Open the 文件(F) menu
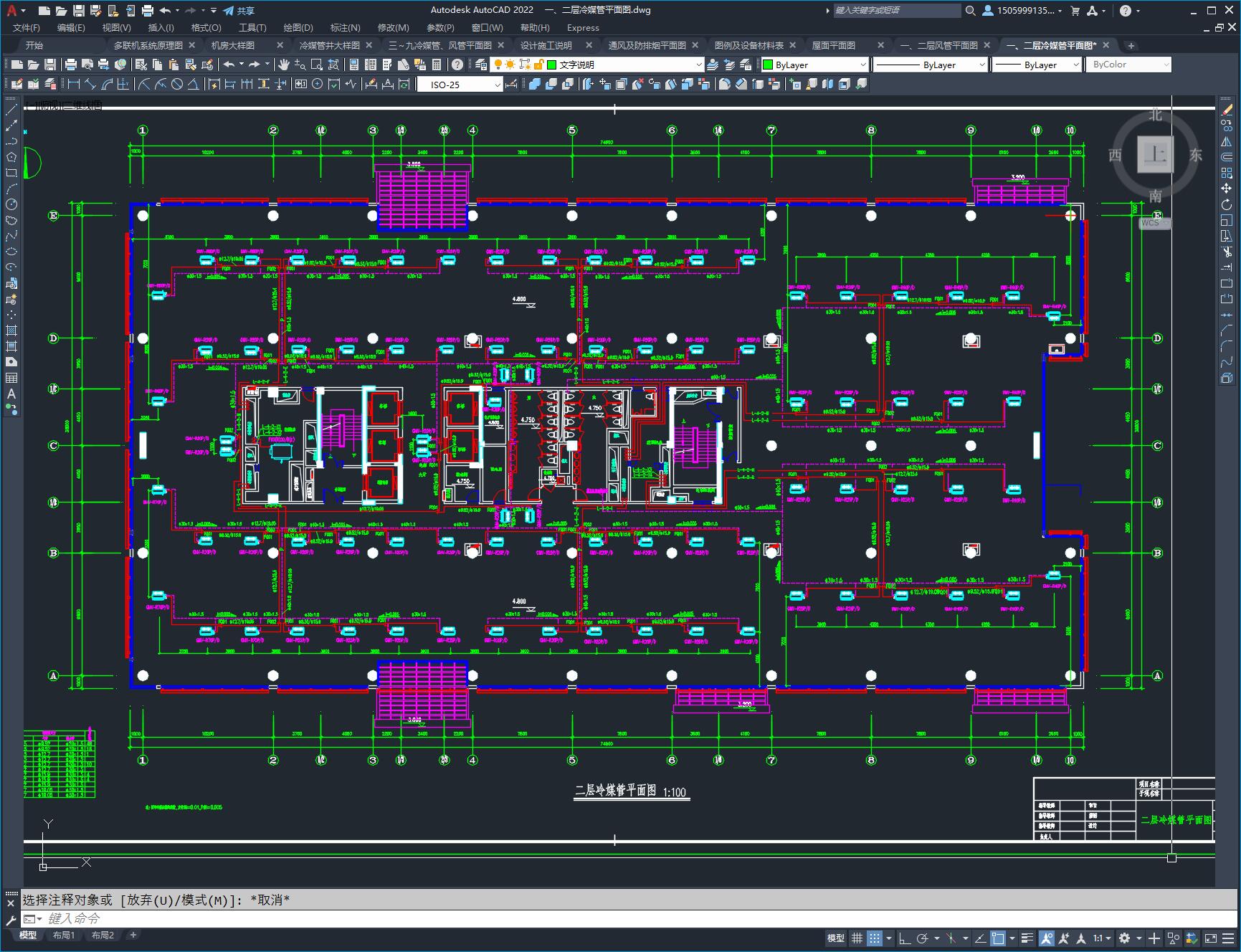 [x=27, y=27]
